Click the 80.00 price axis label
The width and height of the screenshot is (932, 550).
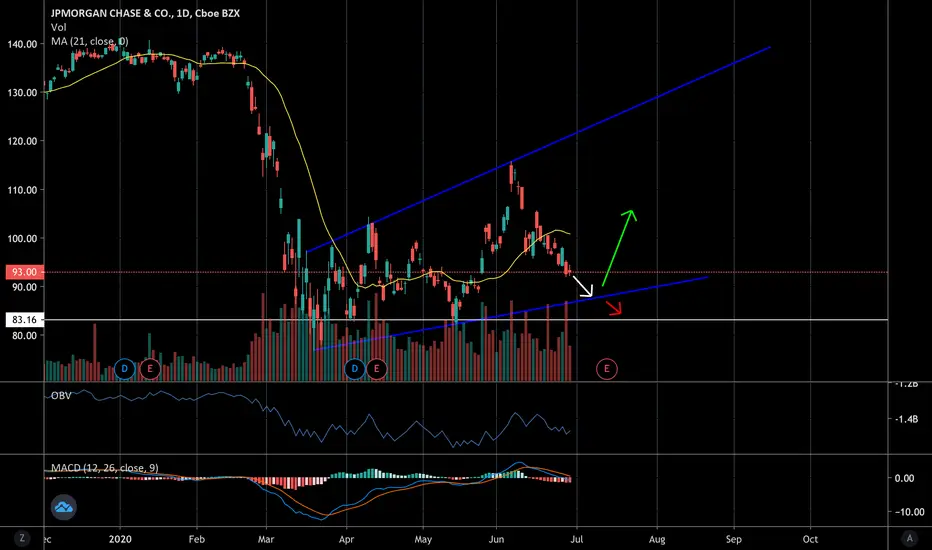[x=23, y=335]
